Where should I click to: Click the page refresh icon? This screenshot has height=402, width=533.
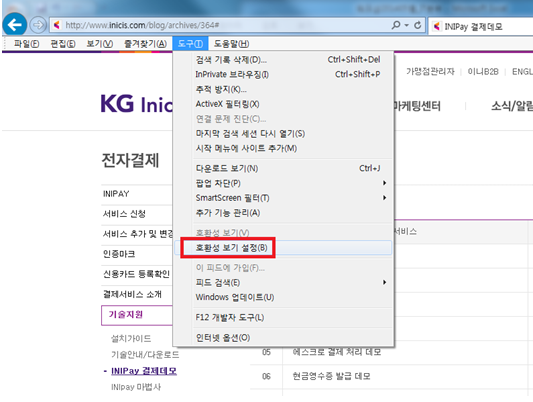[418, 25]
